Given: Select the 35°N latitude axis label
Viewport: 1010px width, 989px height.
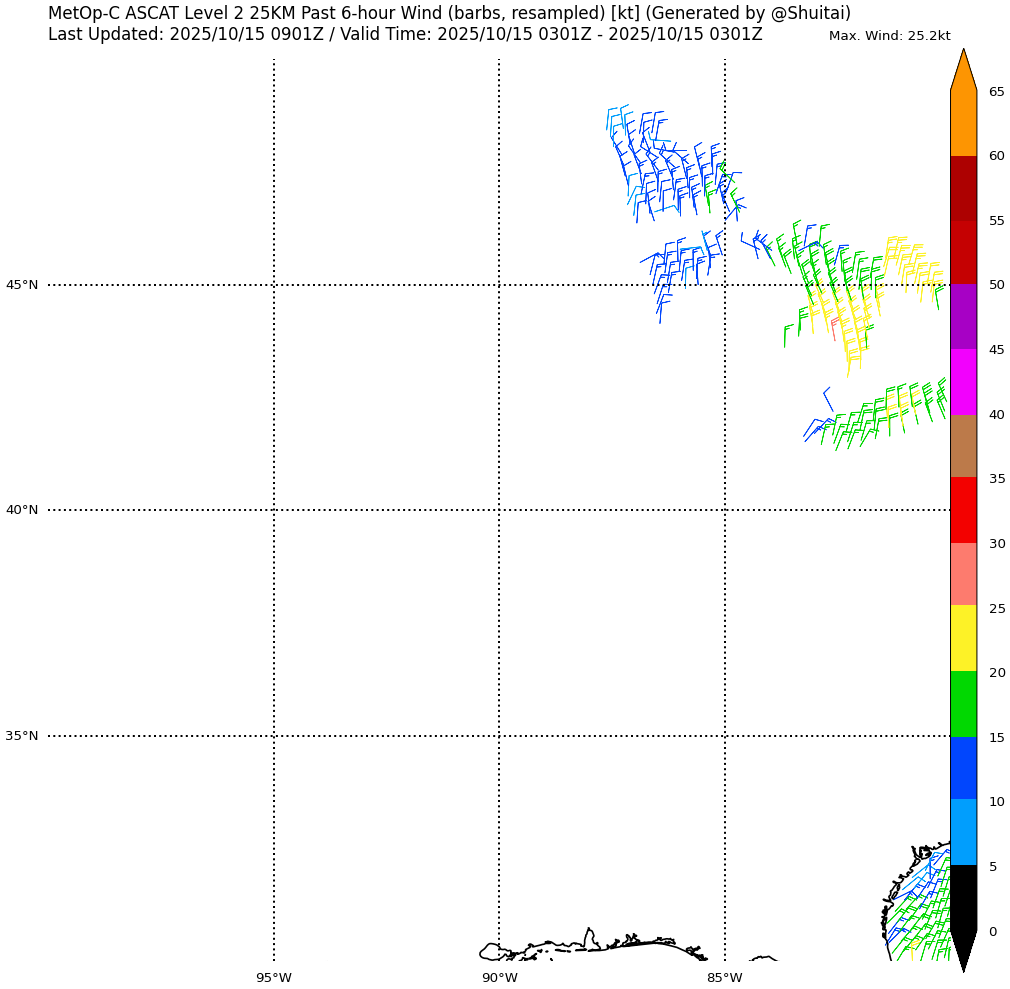Looking at the screenshot, I should [22, 736].
